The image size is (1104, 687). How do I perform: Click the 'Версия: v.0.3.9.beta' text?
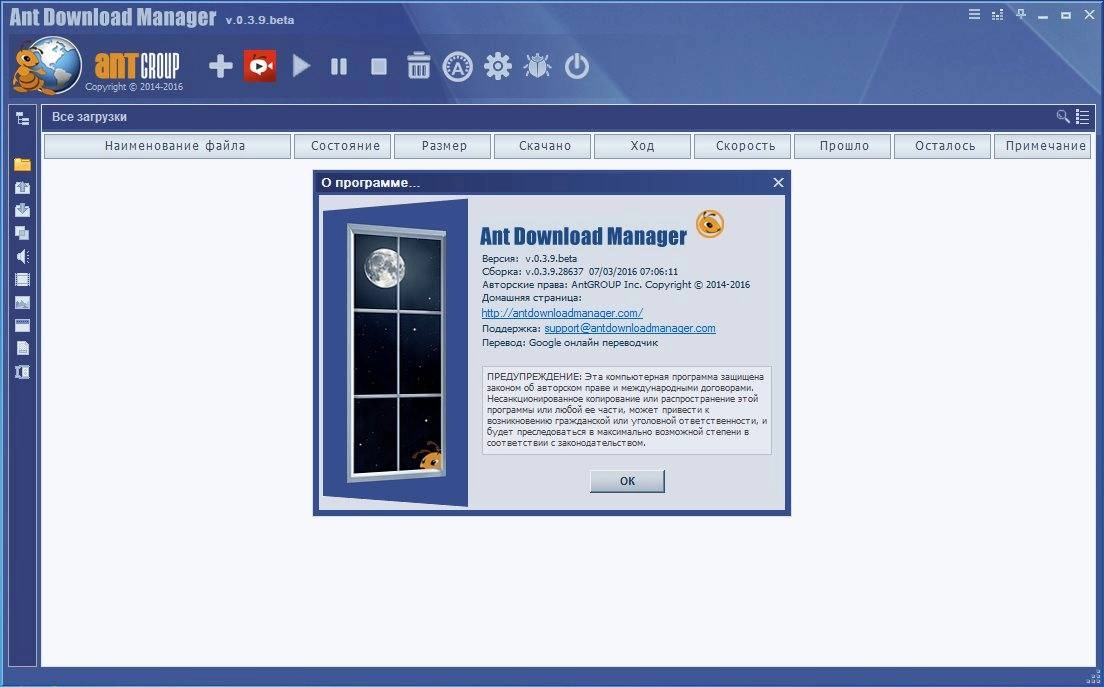pyautogui.click(x=529, y=258)
